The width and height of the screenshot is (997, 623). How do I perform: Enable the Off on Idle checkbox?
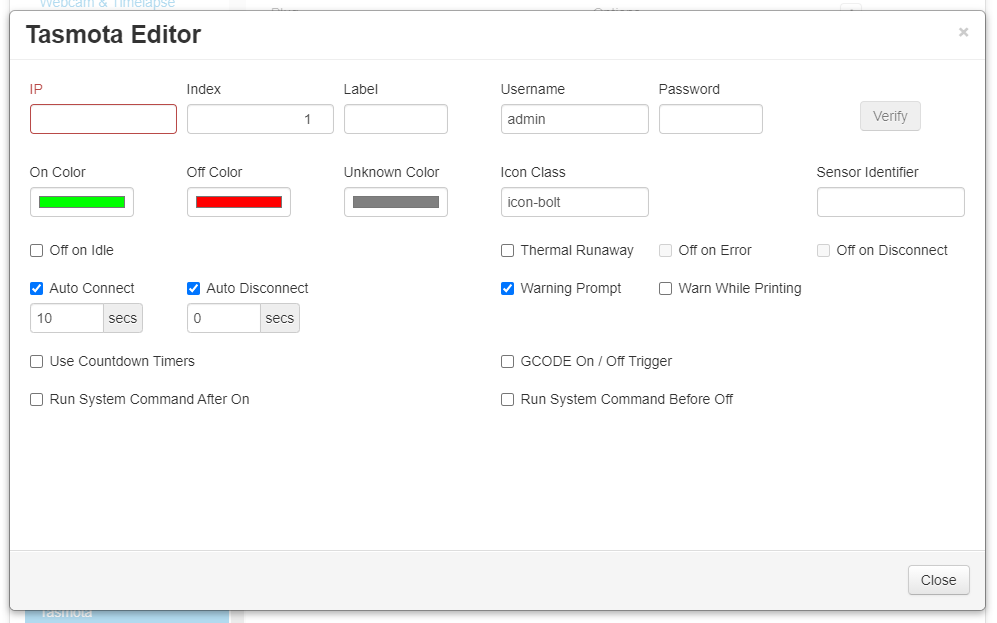36,250
